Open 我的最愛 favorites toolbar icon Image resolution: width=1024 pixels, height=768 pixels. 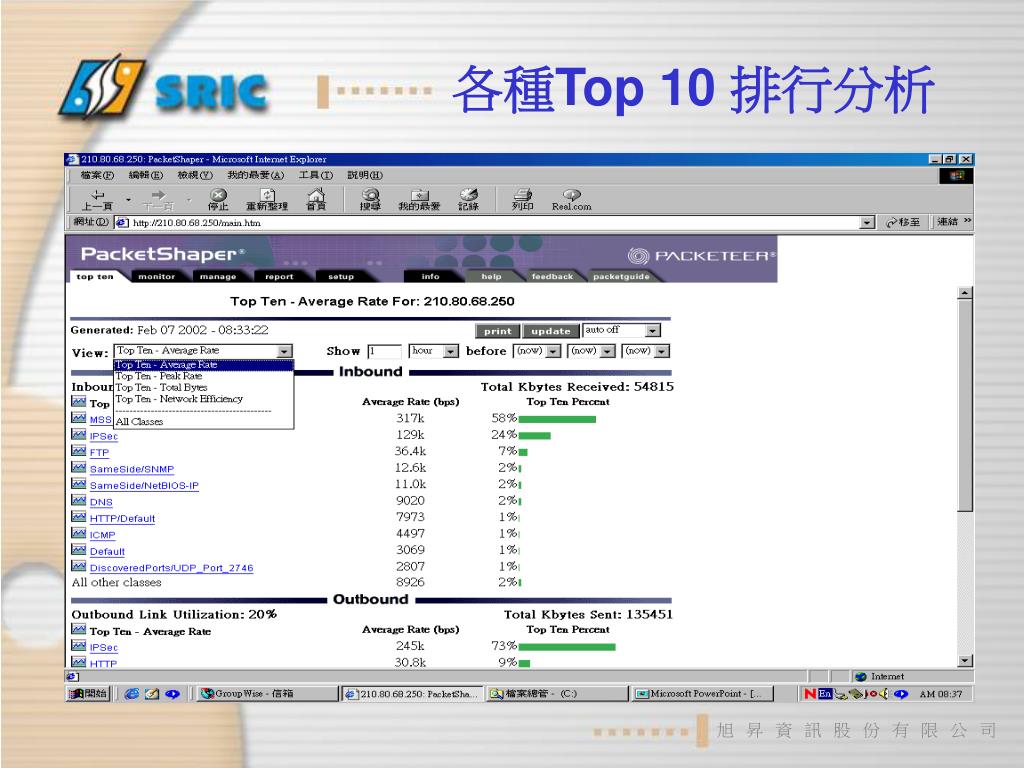(x=419, y=199)
